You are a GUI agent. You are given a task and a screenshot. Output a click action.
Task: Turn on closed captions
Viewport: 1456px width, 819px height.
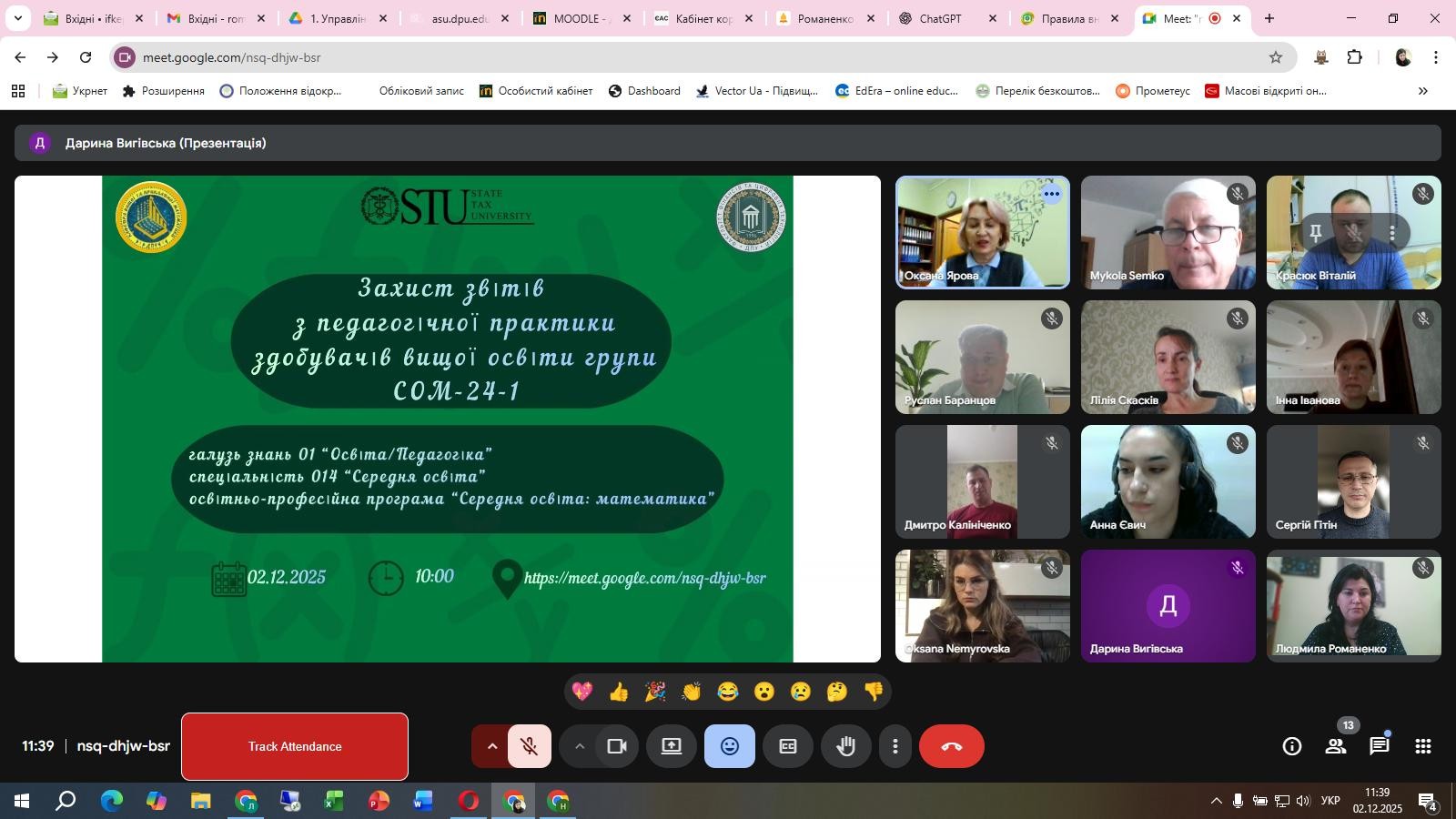[x=788, y=746]
